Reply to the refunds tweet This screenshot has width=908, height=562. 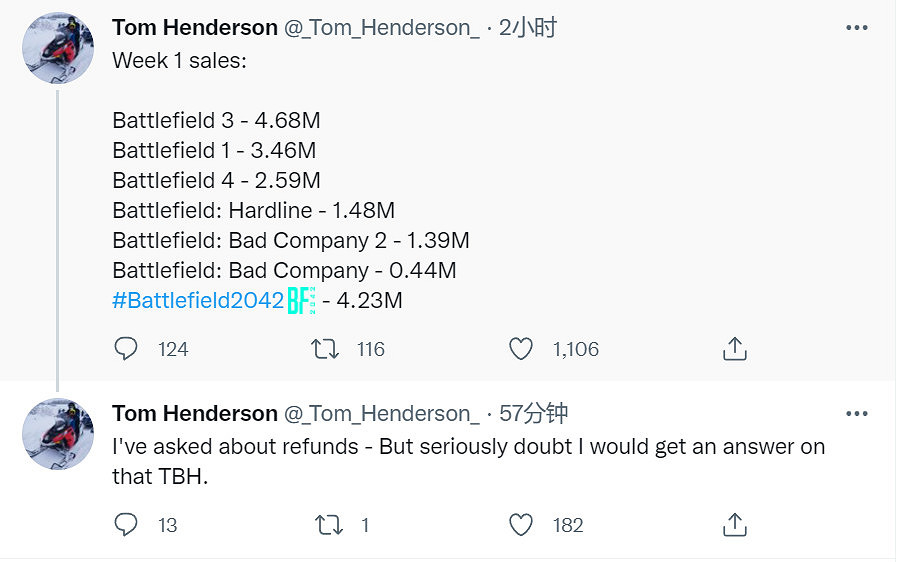(x=126, y=525)
